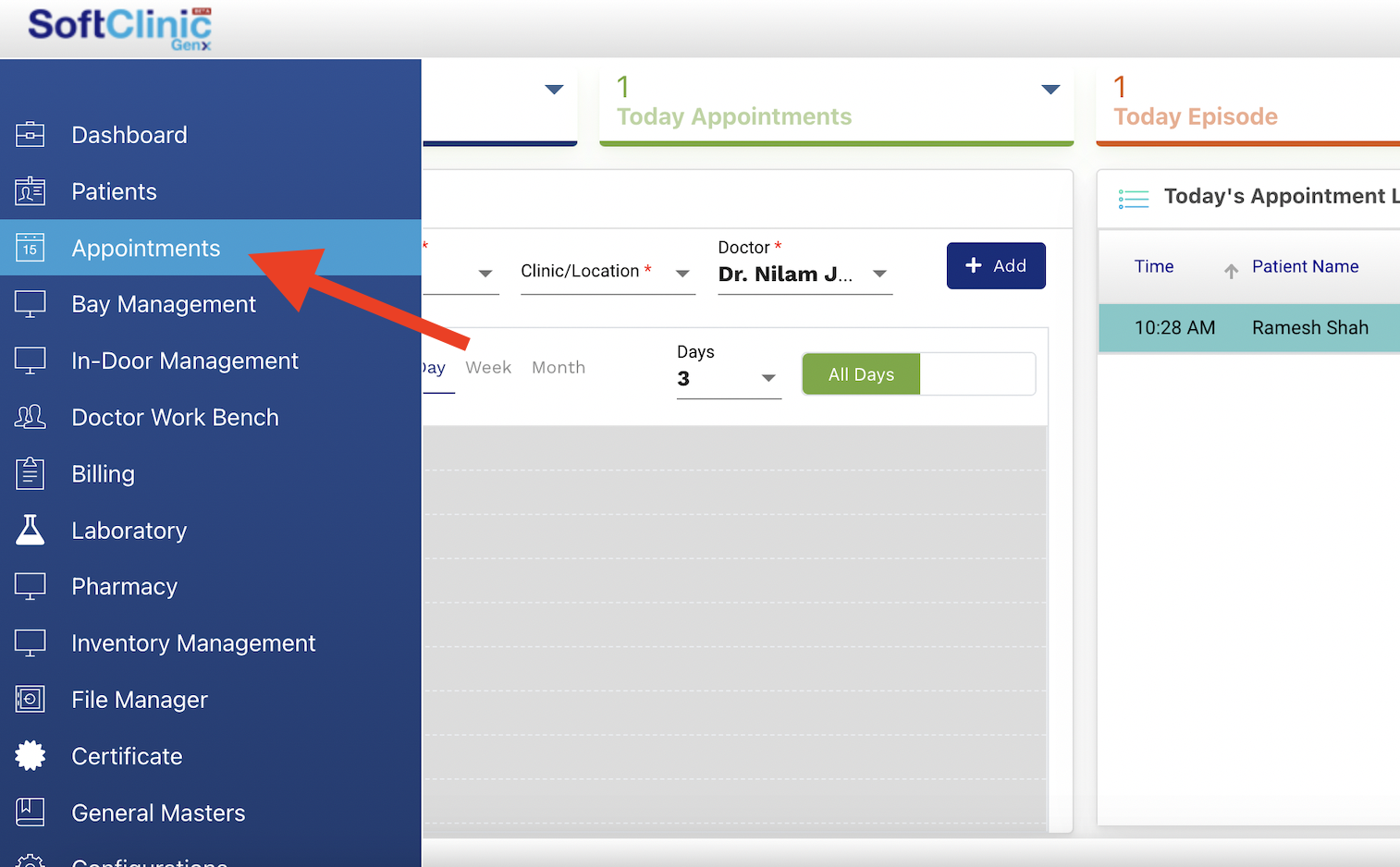Expand the Today Appointments card arrow
This screenshot has width=1400, height=867.
[1050, 90]
